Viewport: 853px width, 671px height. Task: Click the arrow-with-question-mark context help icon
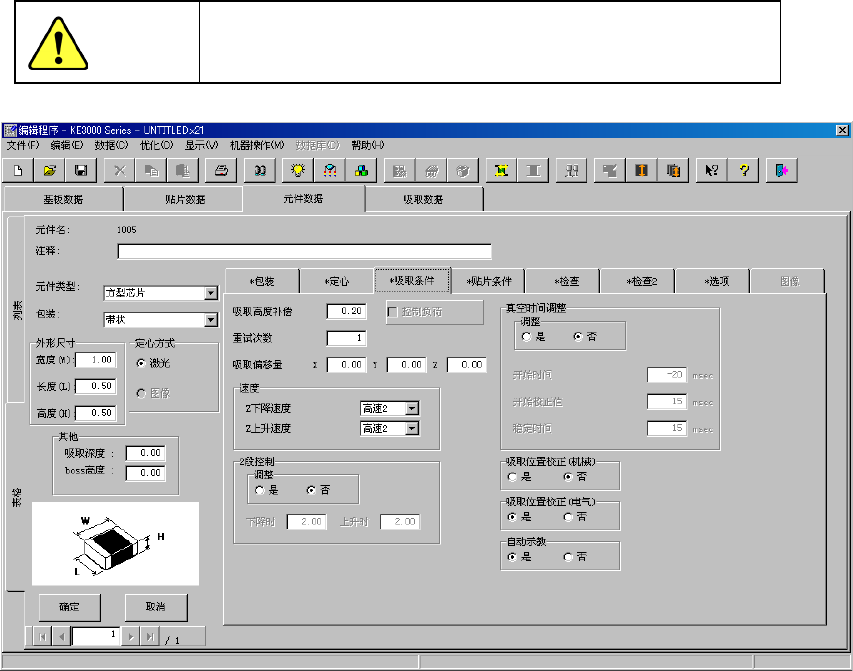tap(712, 171)
